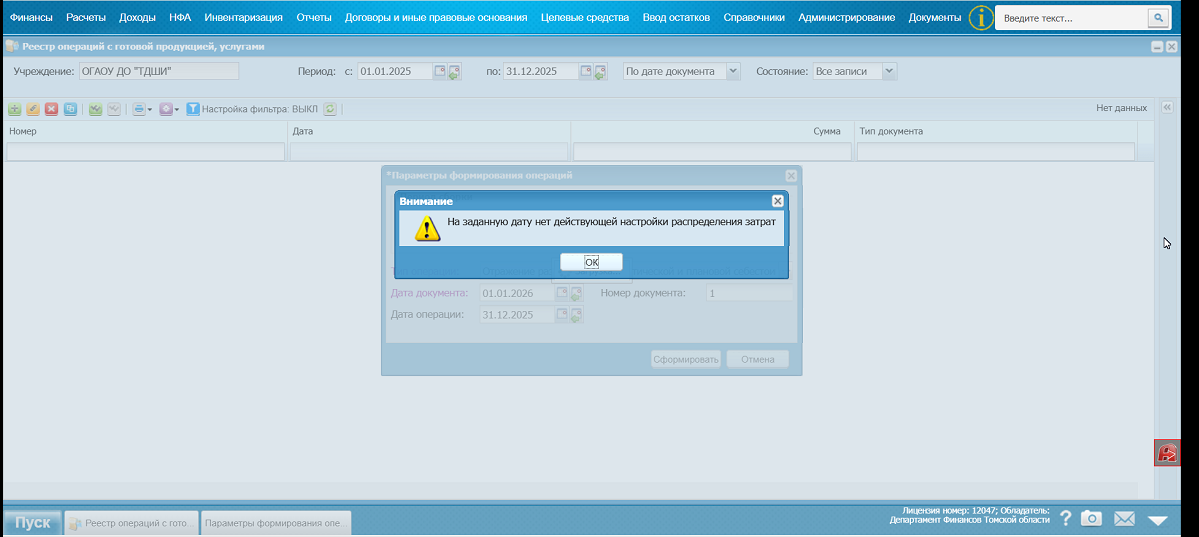The width and height of the screenshot is (1199, 537).
Task: Click the white down arrow icon in taskbar
Action: [1158, 520]
